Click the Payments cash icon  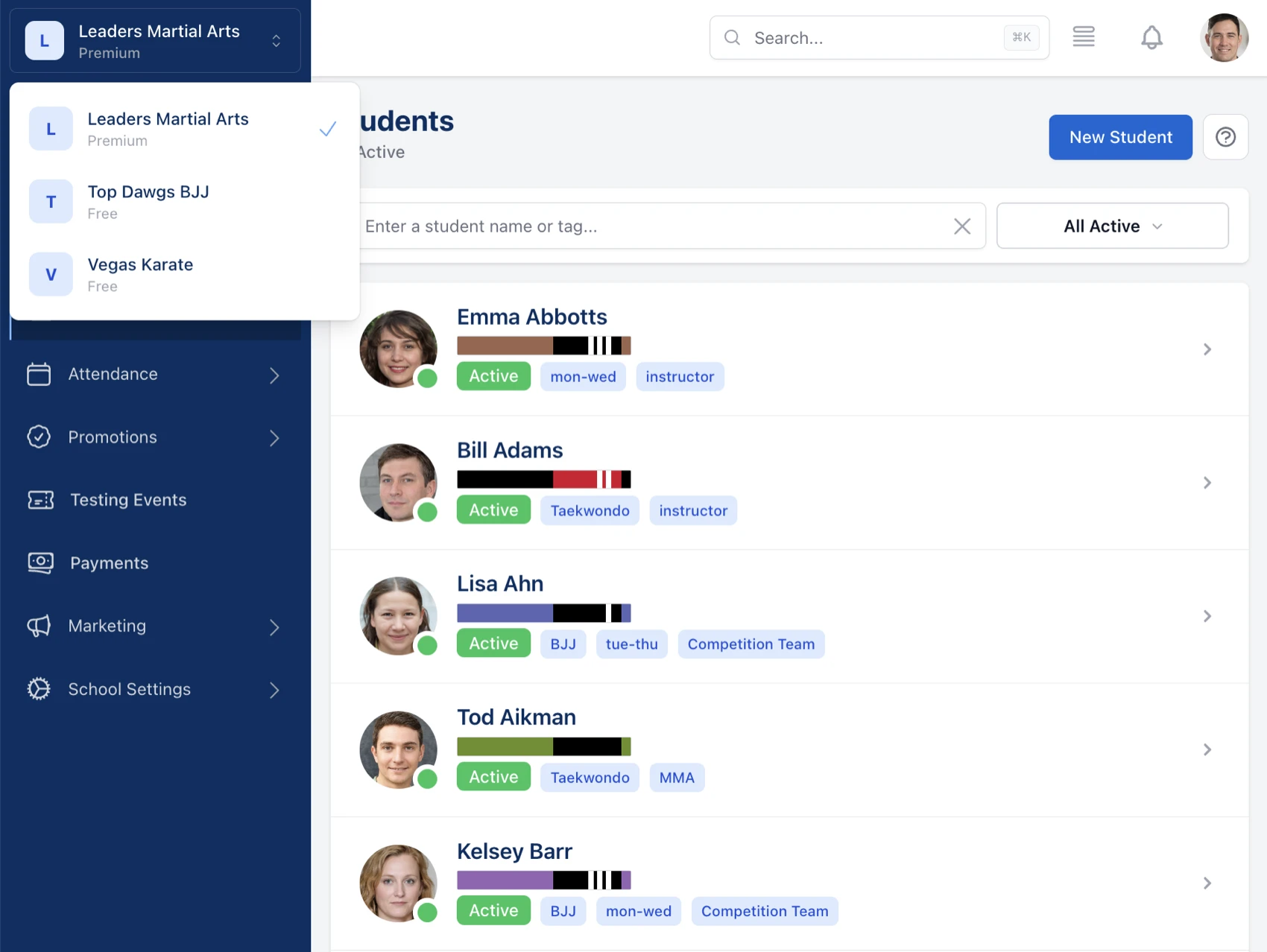pos(40,563)
